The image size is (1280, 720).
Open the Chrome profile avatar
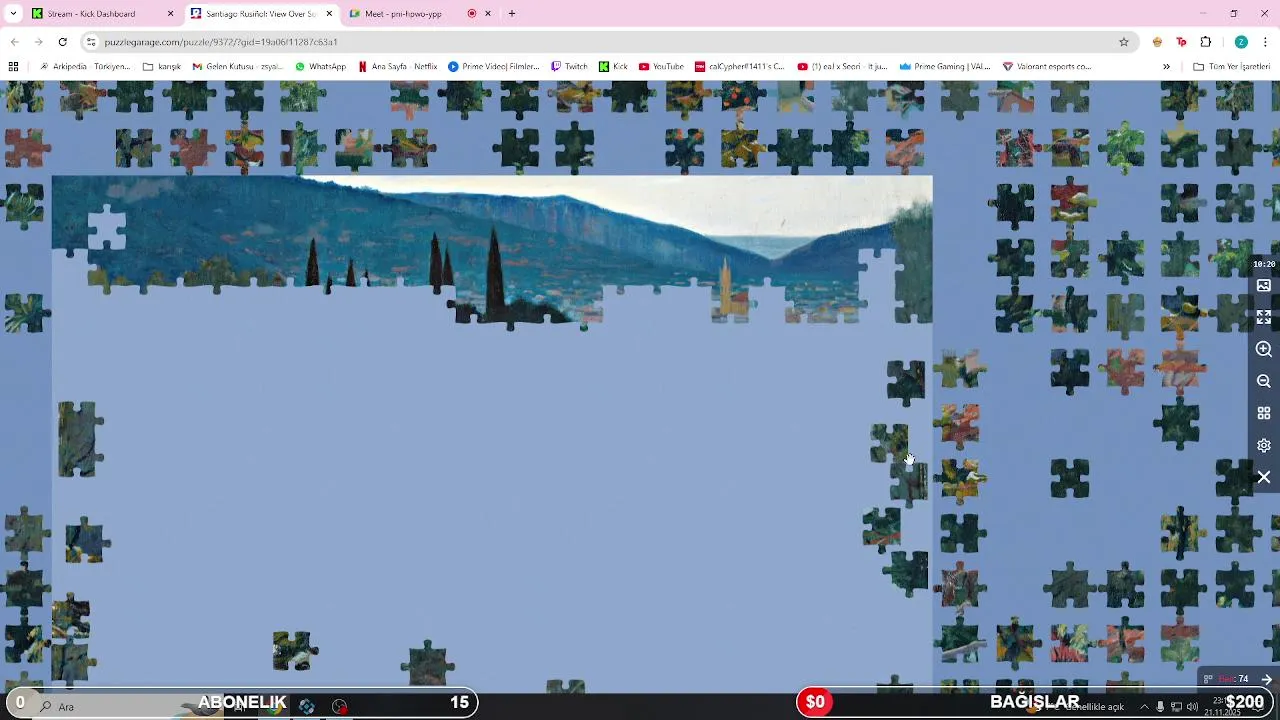1241,42
